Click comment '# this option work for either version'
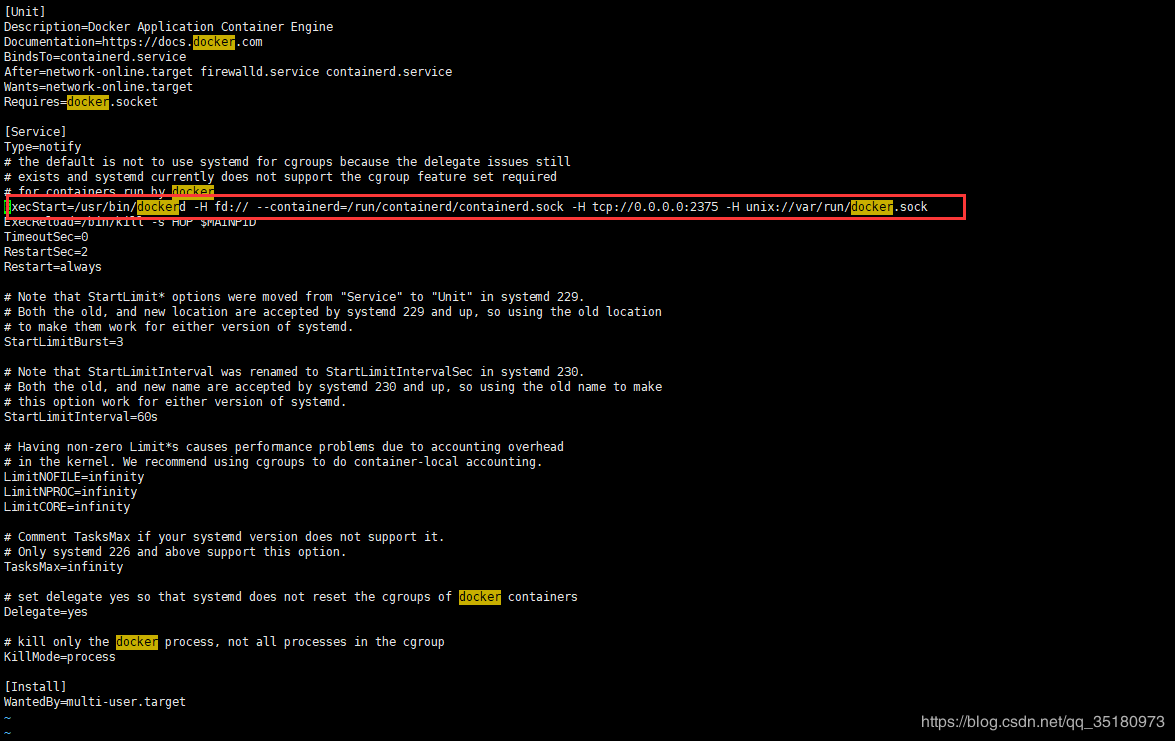This screenshot has height=741, width=1175. pos(175,402)
